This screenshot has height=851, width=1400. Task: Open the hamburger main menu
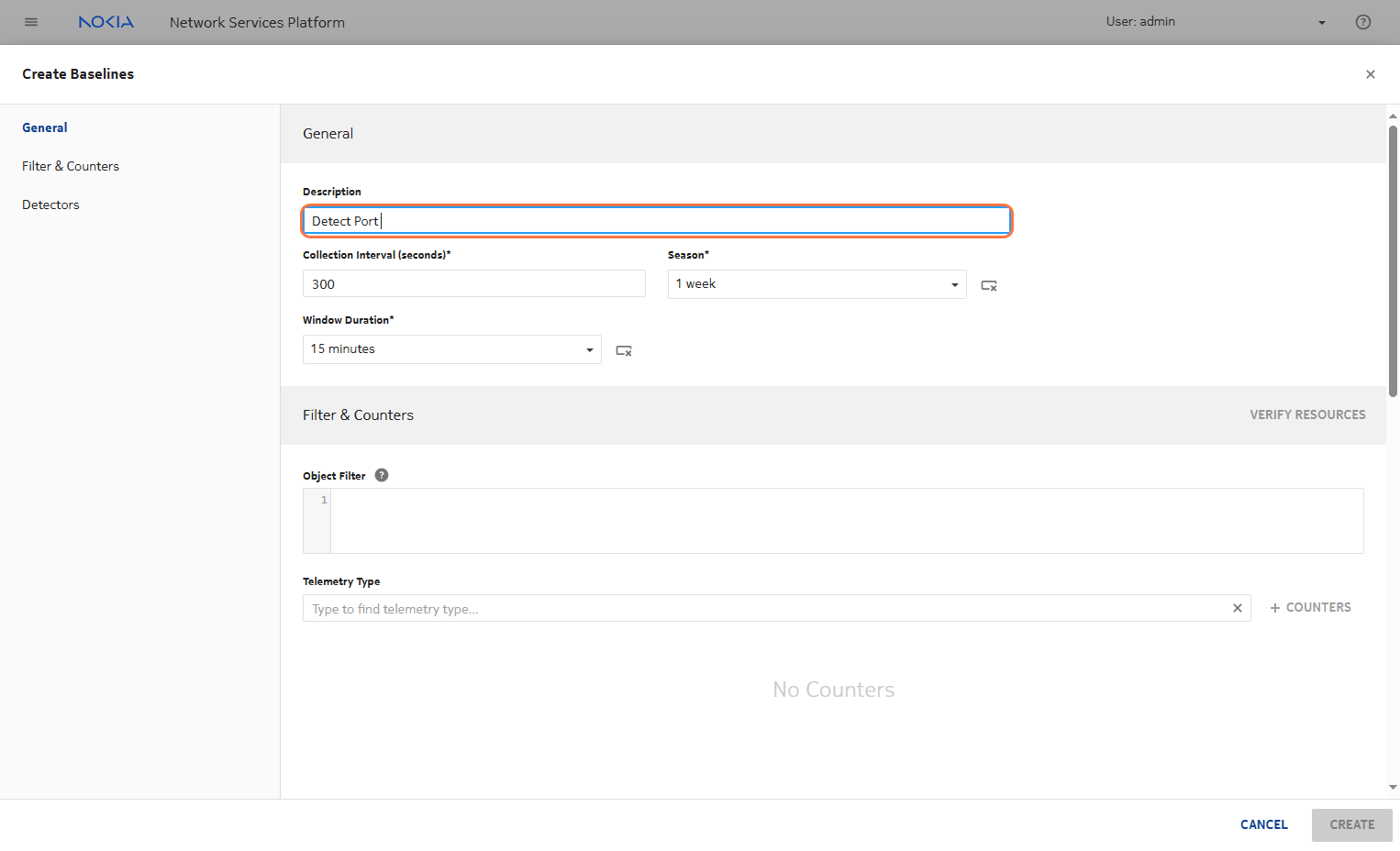[x=31, y=22]
